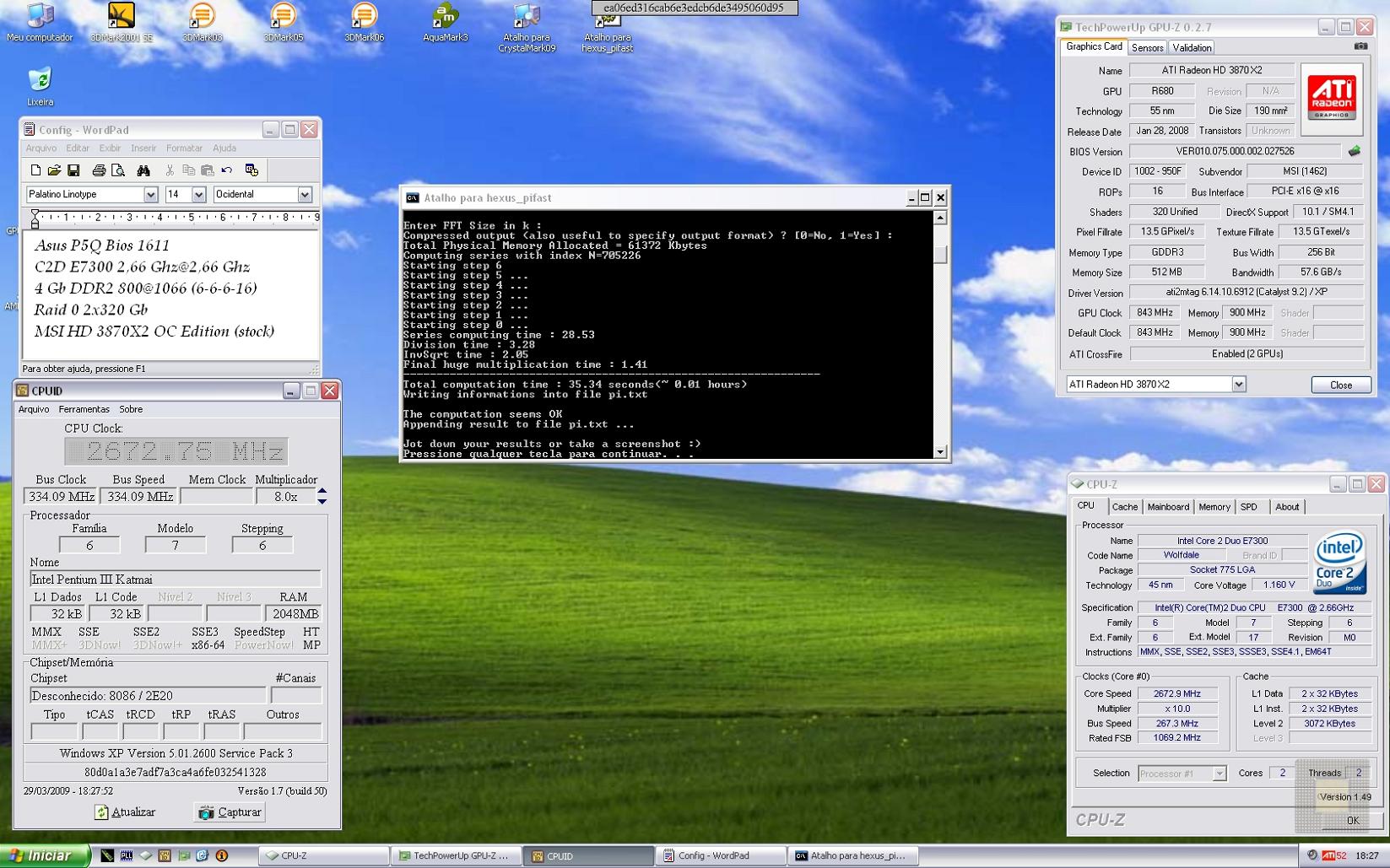Click the Capturar button in CPUID

pyautogui.click(x=230, y=812)
